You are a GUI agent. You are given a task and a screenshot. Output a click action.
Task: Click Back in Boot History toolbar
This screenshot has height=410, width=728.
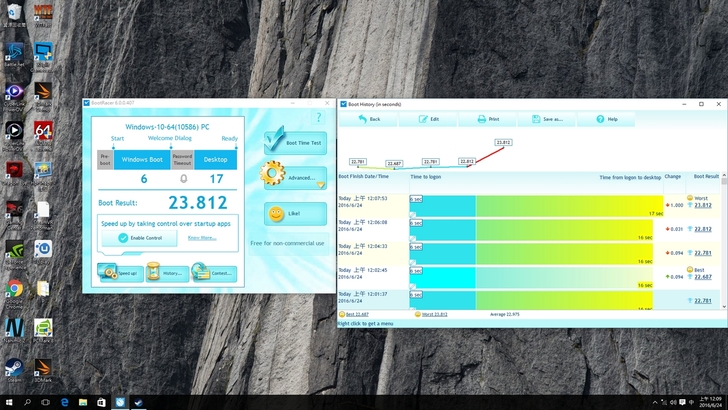[x=369, y=119]
